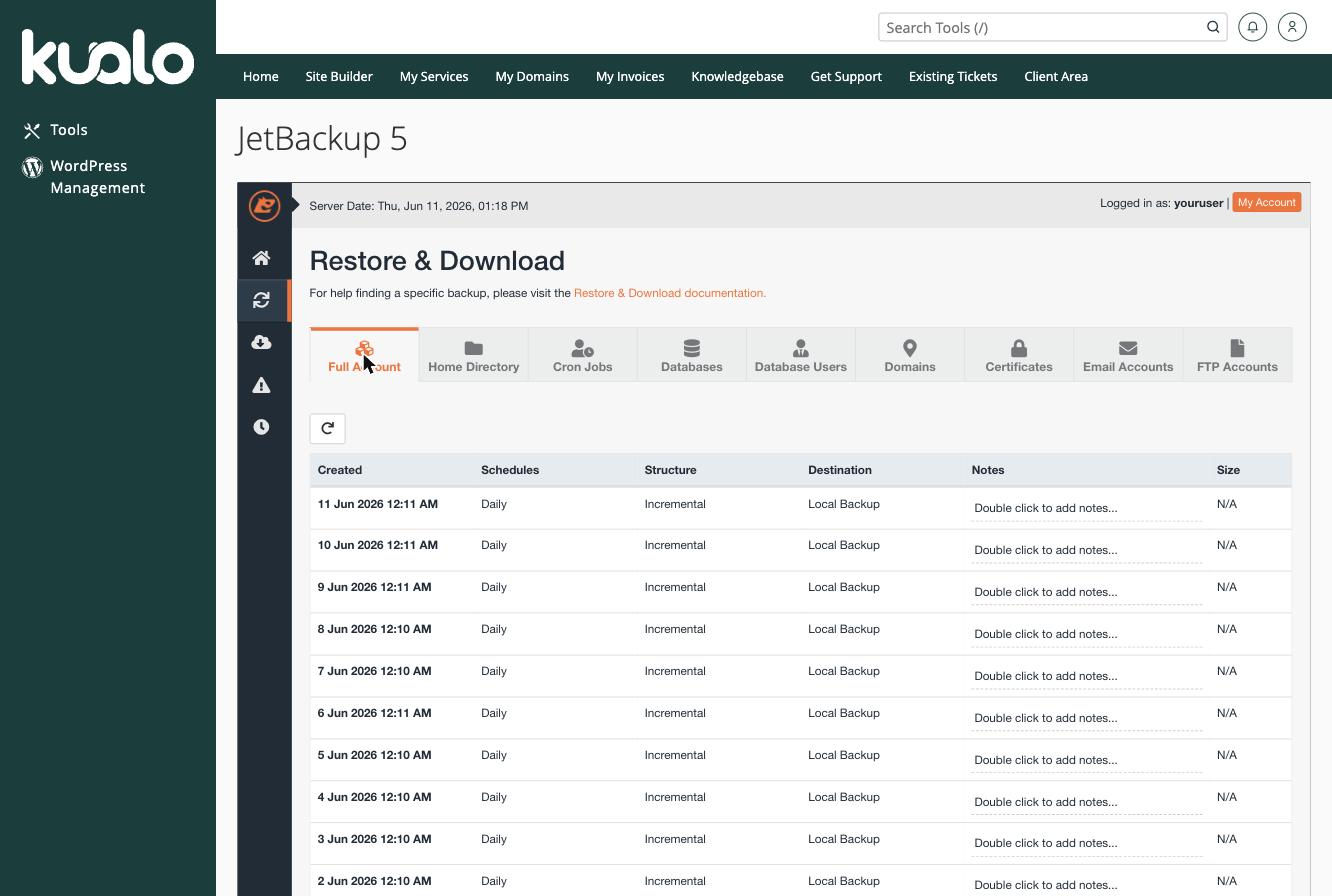This screenshot has height=896, width=1332.
Task: Sort by the Destination column header
Action: (840, 470)
